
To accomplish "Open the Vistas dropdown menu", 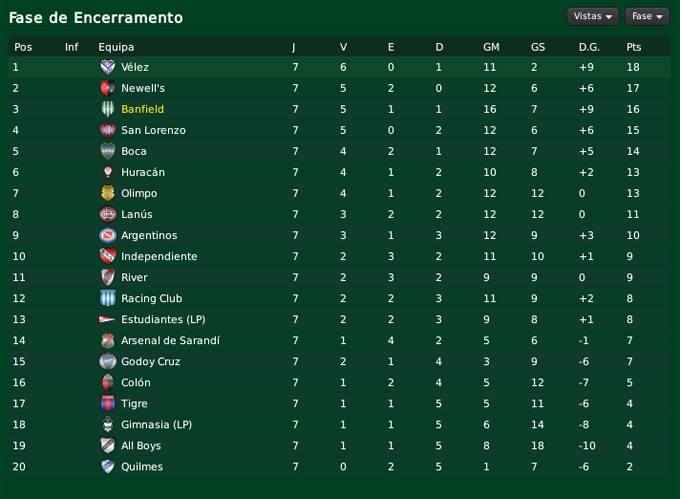I will coord(593,16).
